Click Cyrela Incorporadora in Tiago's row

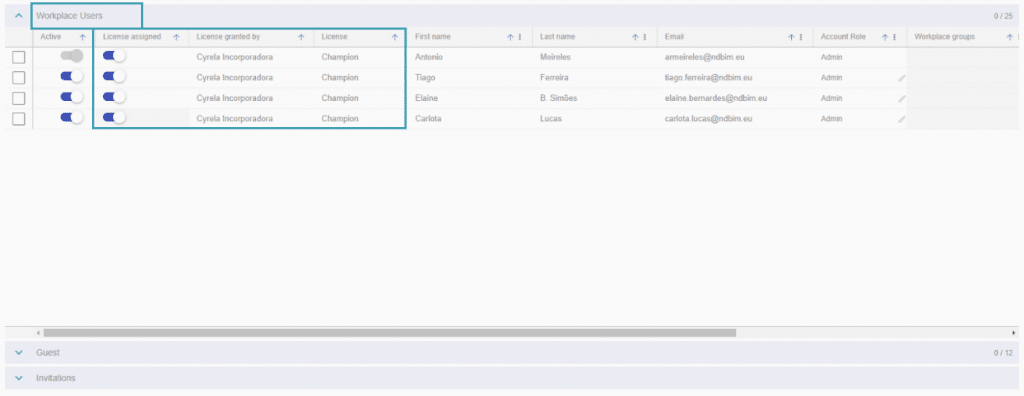click(234, 78)
